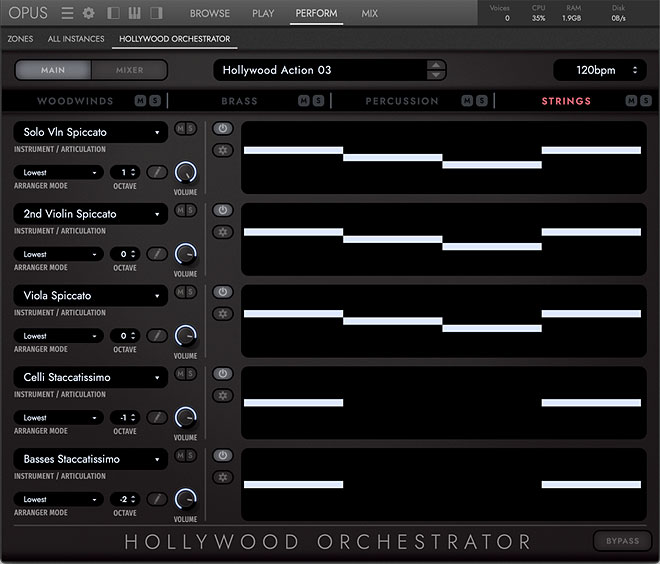Select the PERCUSSION section tab

pos(402,101)
